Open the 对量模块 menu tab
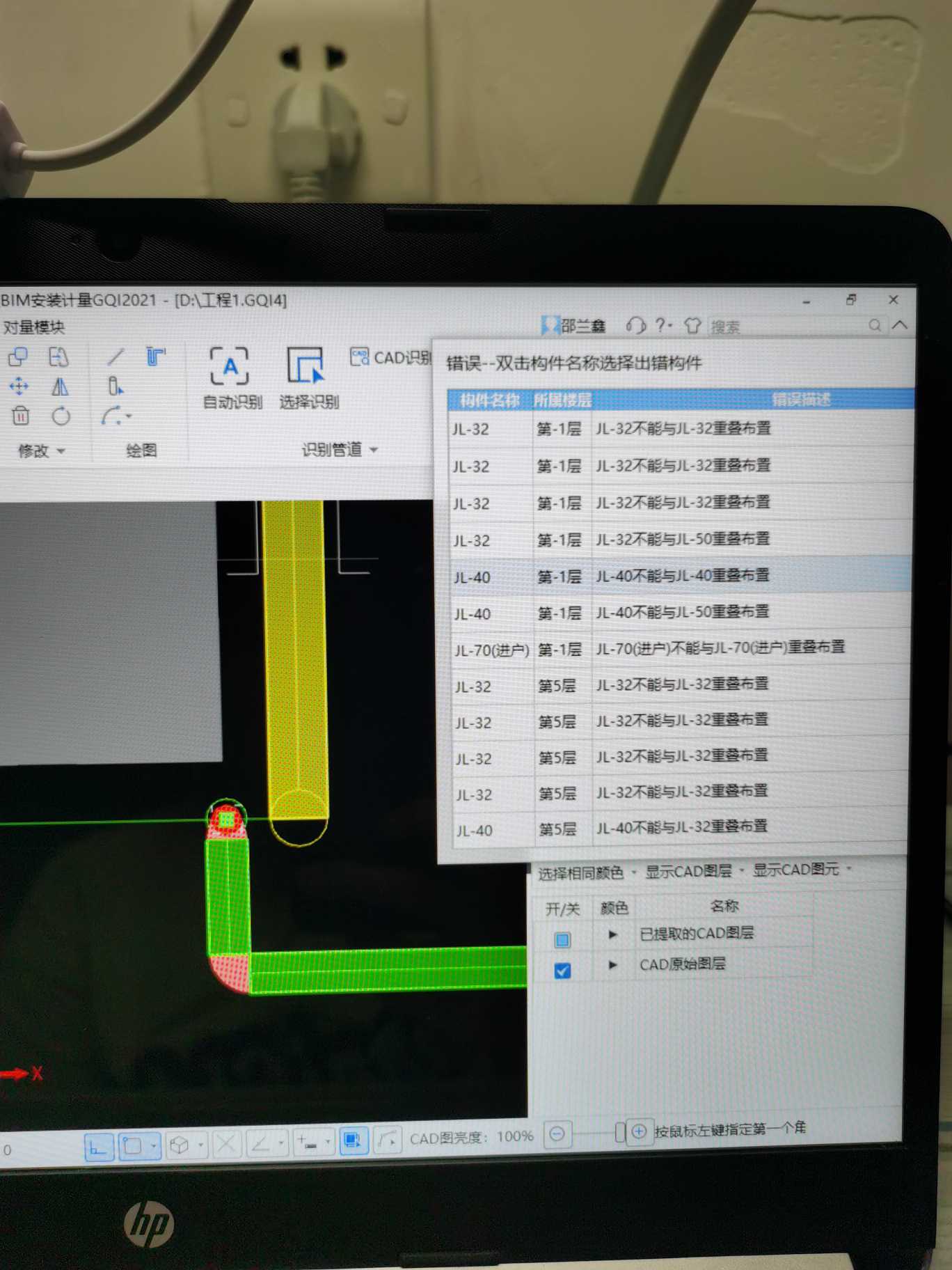The height and width of the screenshot is (1270, 952). click(33, 327)
